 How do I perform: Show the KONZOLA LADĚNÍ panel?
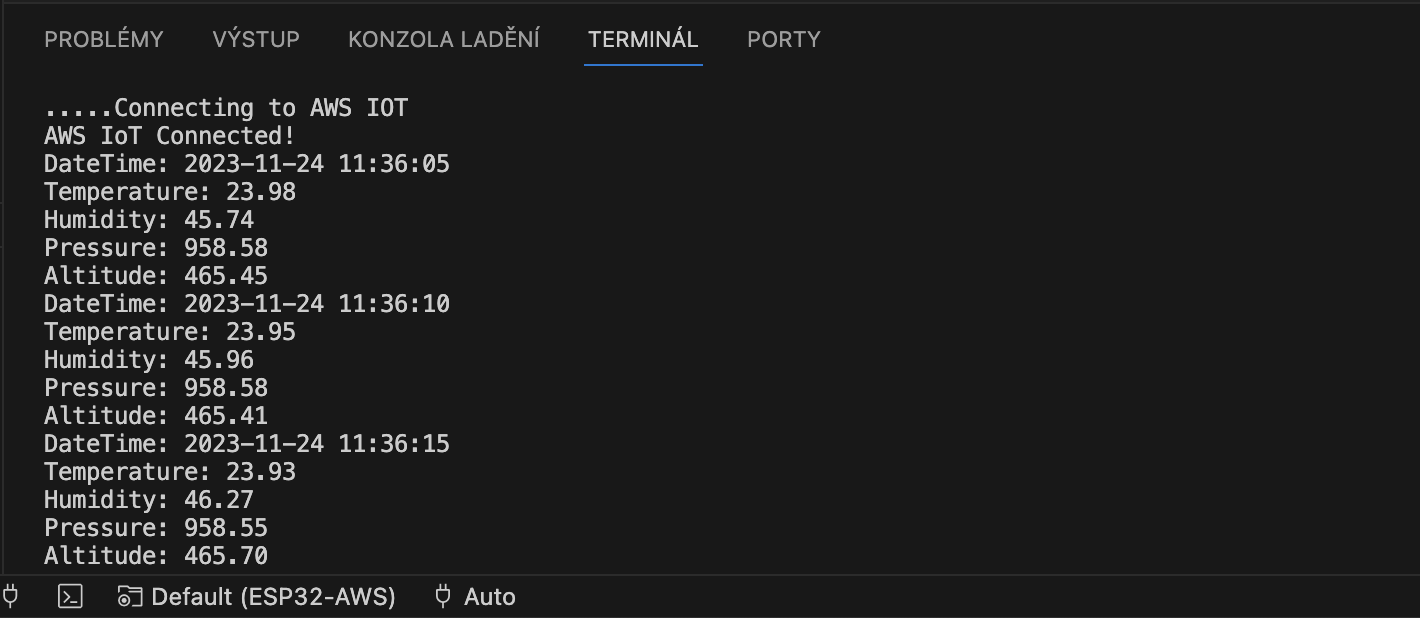444,40
